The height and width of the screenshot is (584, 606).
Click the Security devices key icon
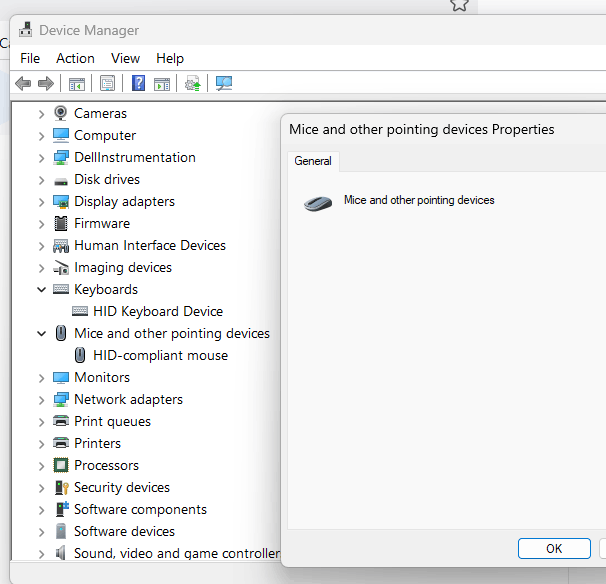tap(61, 487)
